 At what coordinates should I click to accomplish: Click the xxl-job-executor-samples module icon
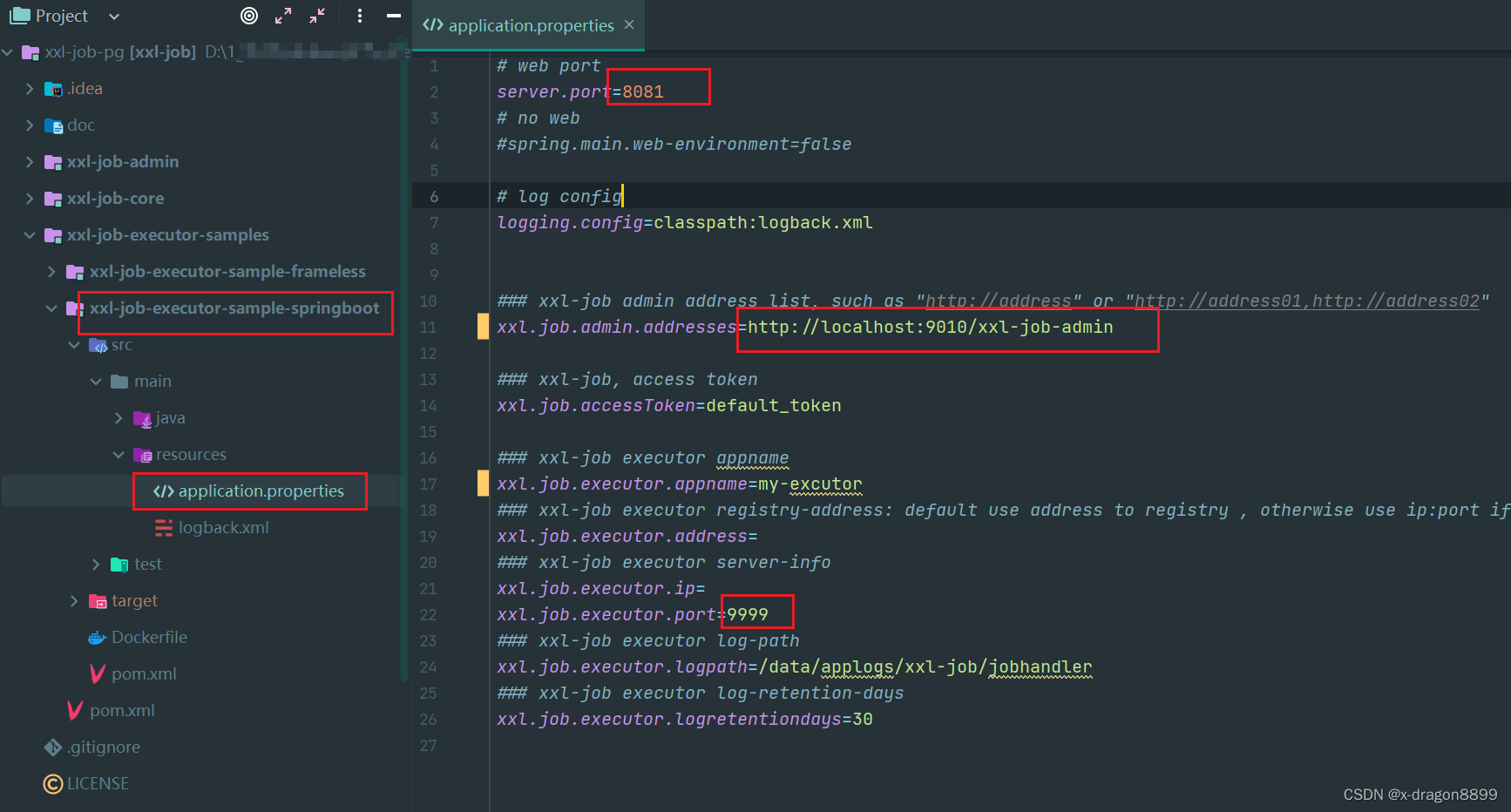point(53,235)
